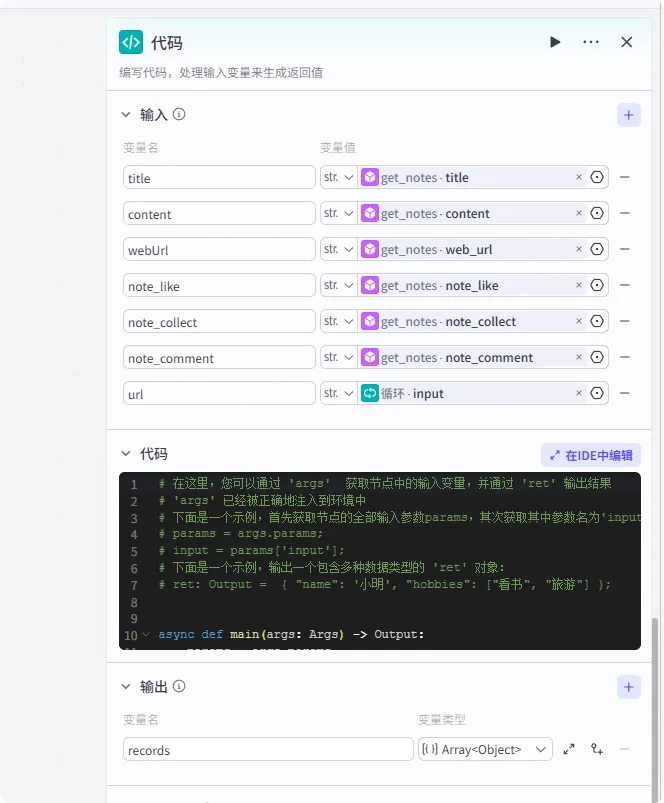Viewport: 664px width, 803px height.
Task: Edit the title variable name field
Action: pos(219,177)
